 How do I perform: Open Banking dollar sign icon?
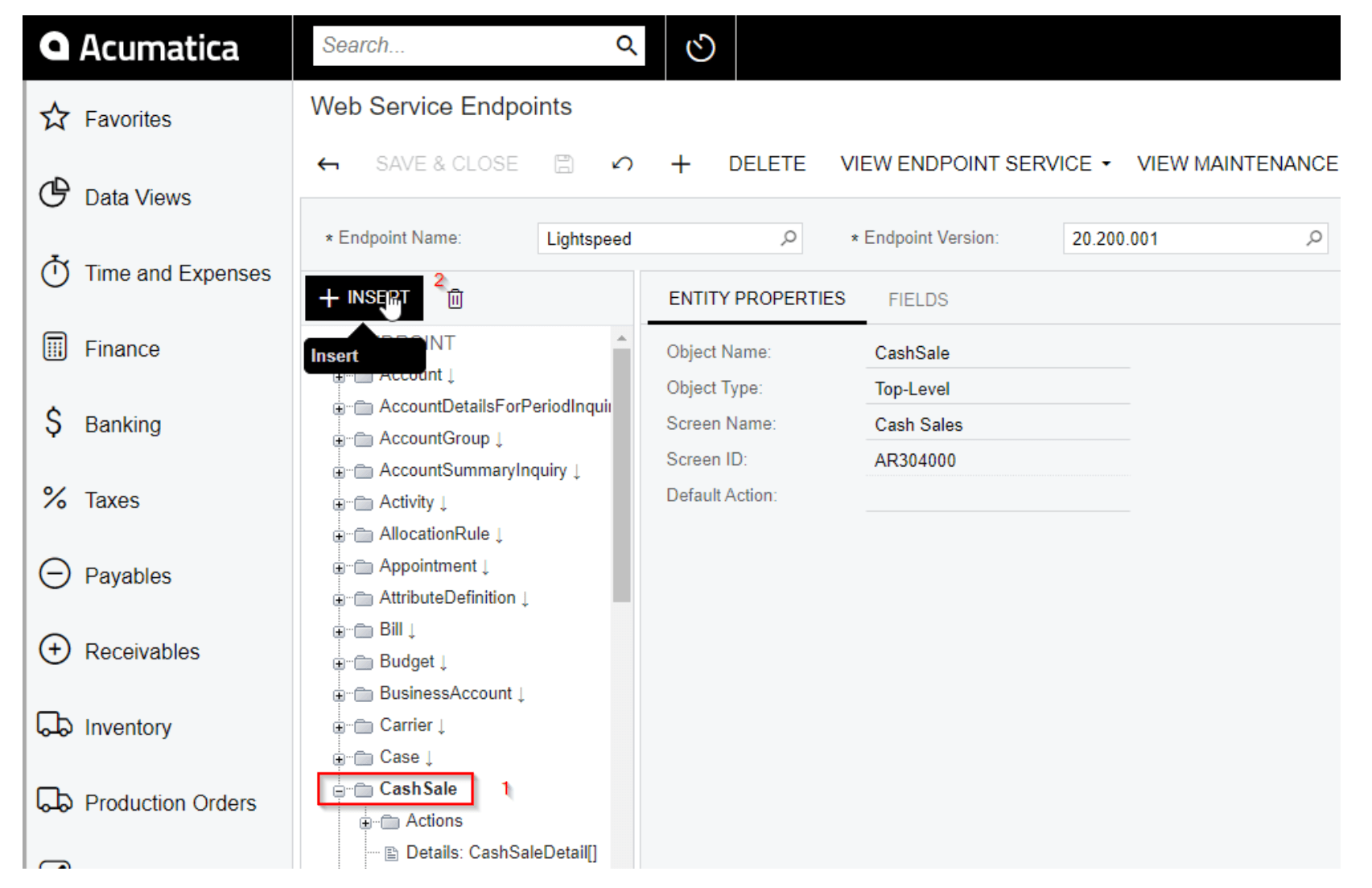pos(54,422)
